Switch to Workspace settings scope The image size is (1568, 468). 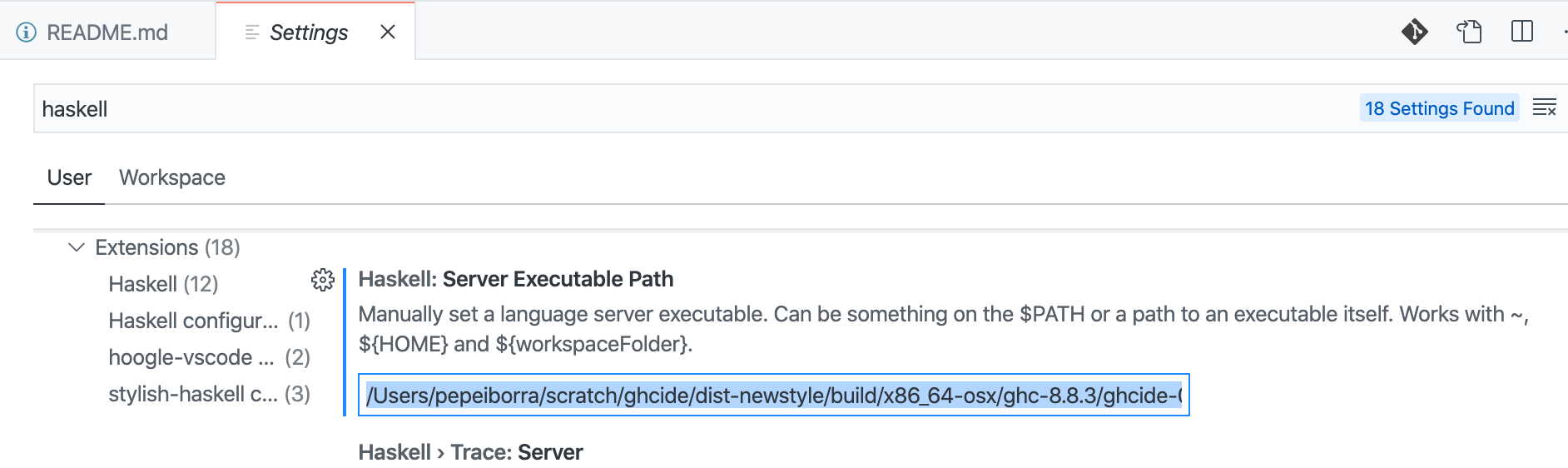(x=172, y=177)
